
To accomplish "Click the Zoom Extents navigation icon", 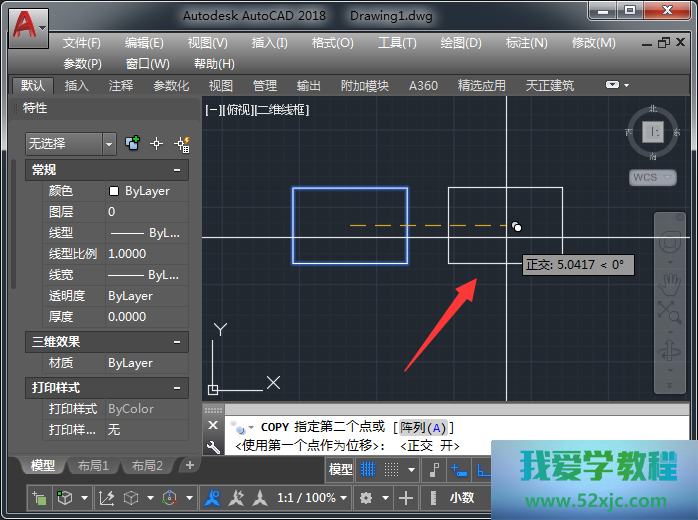I will (669, 313).
